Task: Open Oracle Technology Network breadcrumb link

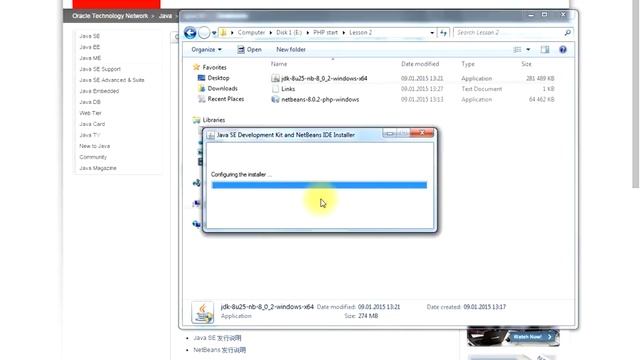Action: 110,16
